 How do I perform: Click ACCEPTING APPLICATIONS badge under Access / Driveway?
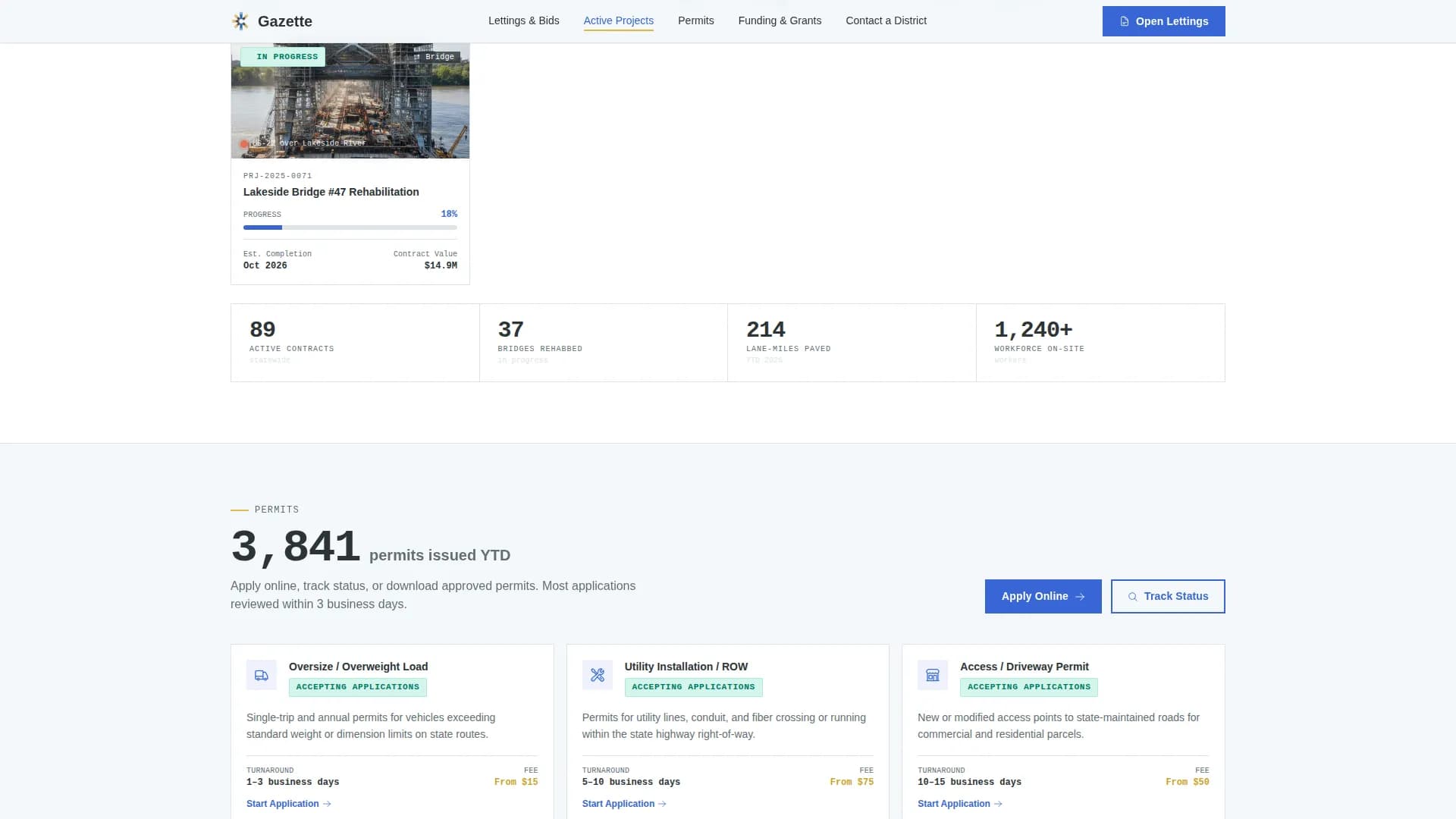point(1029,687)
